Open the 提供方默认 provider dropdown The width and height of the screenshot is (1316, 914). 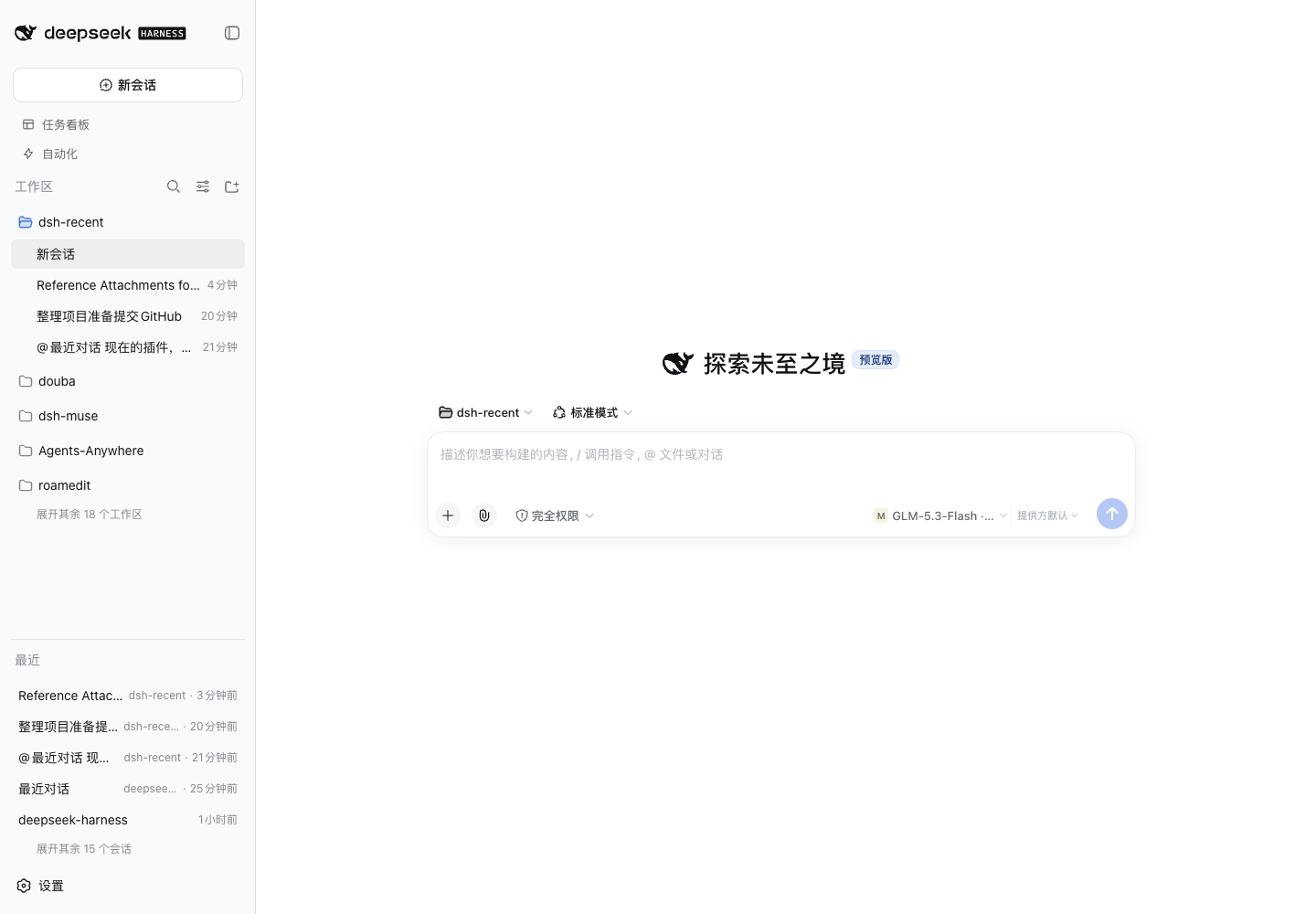coord(1047,515)
